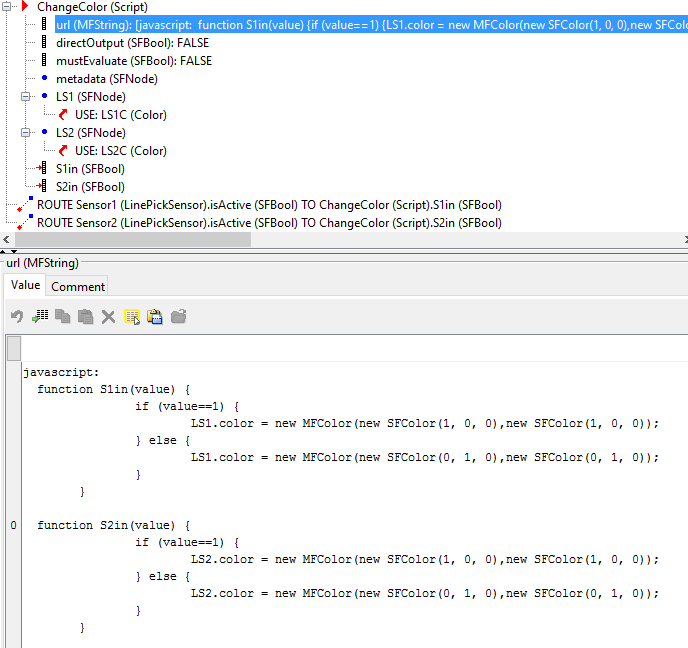Click the yellow select-all table icon

tap(132, 317)
